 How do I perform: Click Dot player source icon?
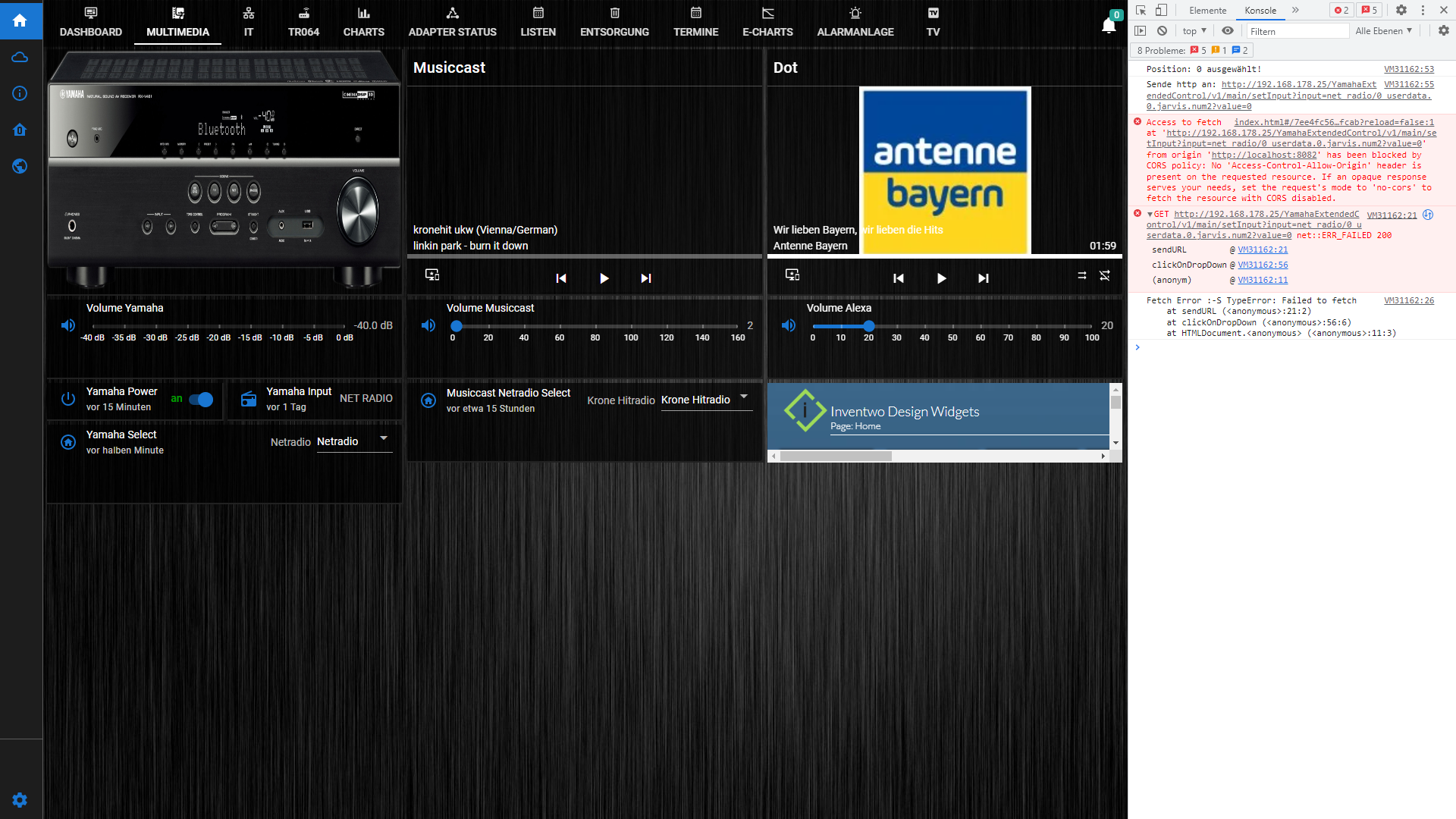(x=792, y=275)
